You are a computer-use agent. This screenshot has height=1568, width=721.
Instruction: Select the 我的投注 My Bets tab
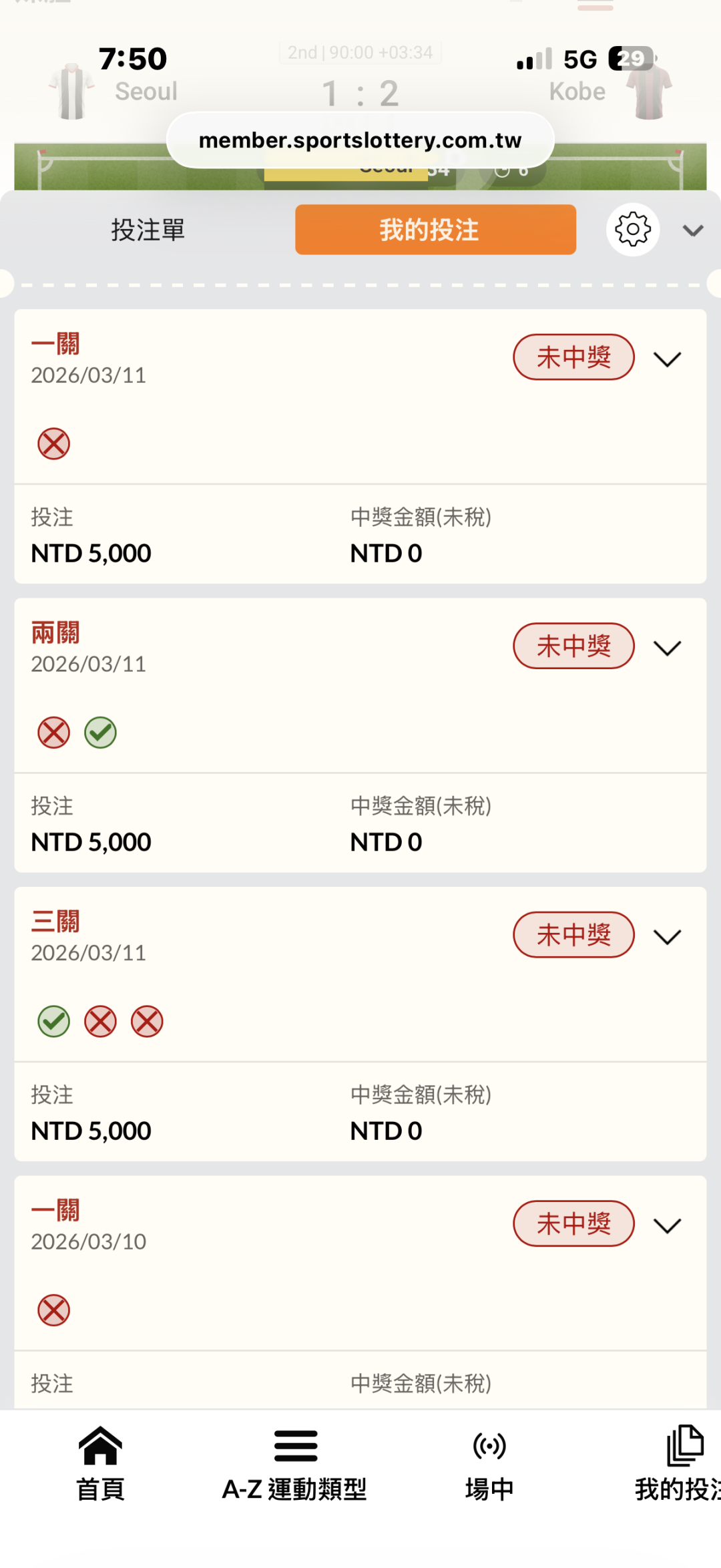click(435, 230)
